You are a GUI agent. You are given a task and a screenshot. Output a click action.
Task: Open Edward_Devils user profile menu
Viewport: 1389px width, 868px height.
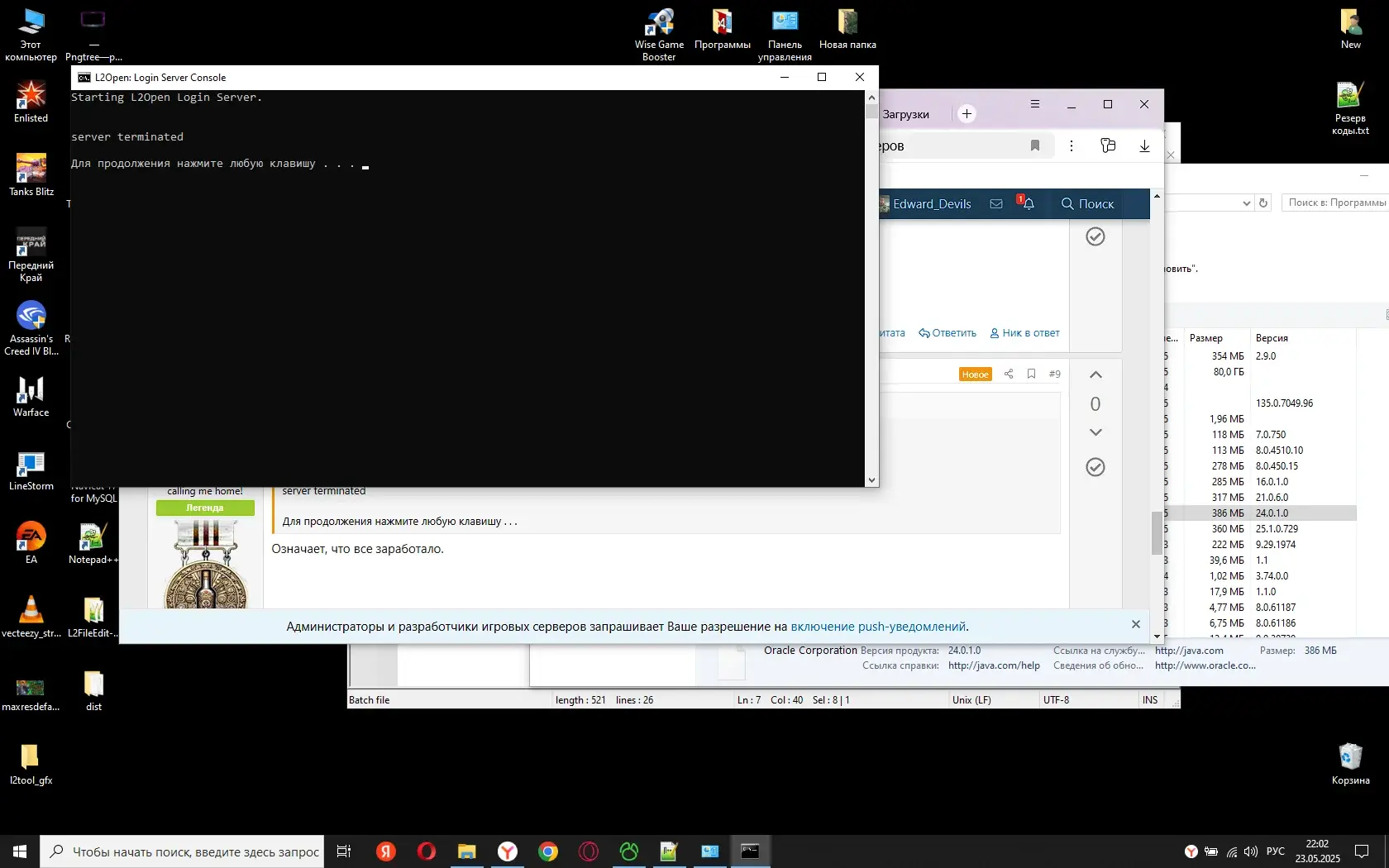(925, 203)
